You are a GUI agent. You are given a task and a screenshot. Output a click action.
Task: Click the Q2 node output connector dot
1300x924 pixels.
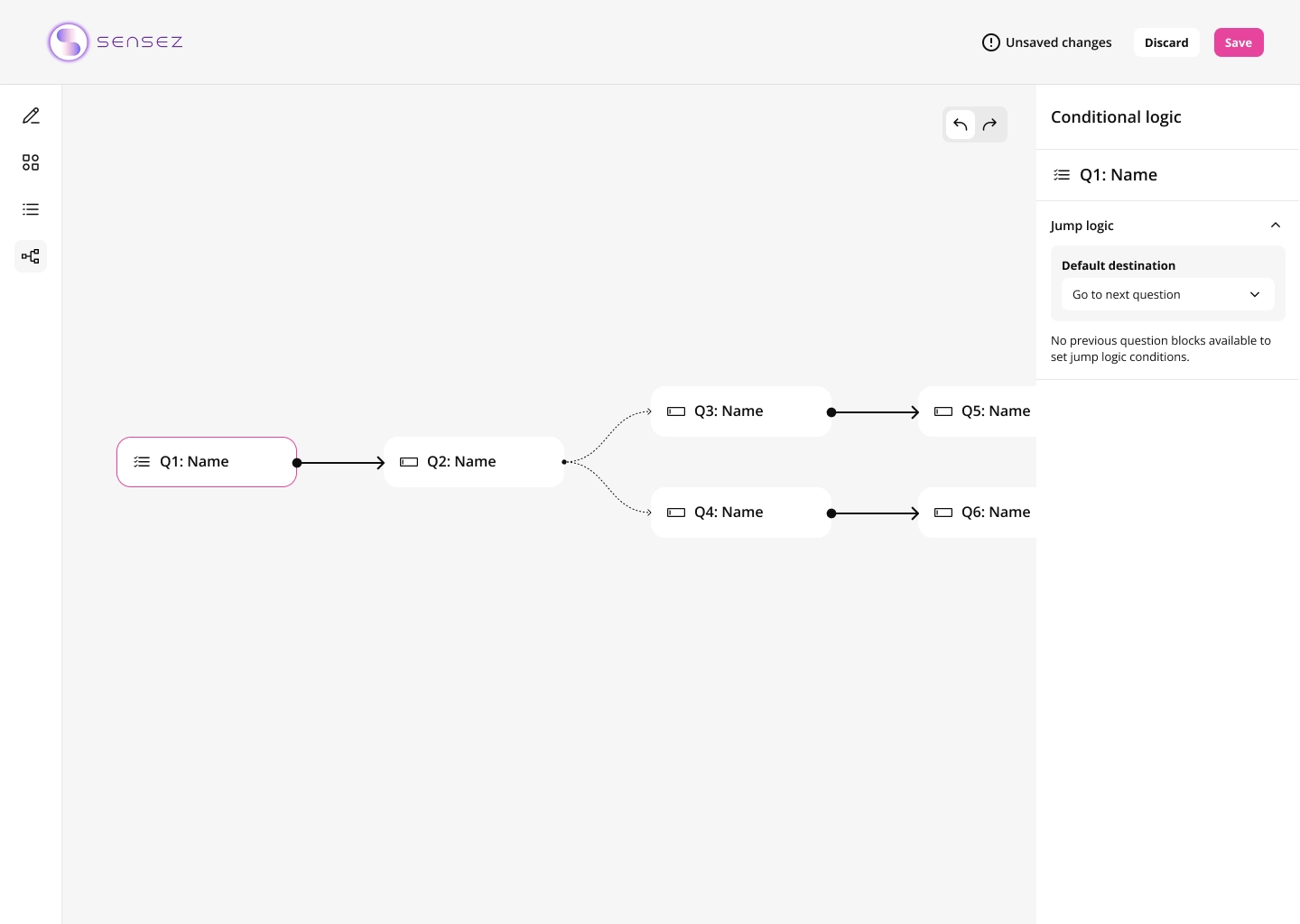point(564,462)
